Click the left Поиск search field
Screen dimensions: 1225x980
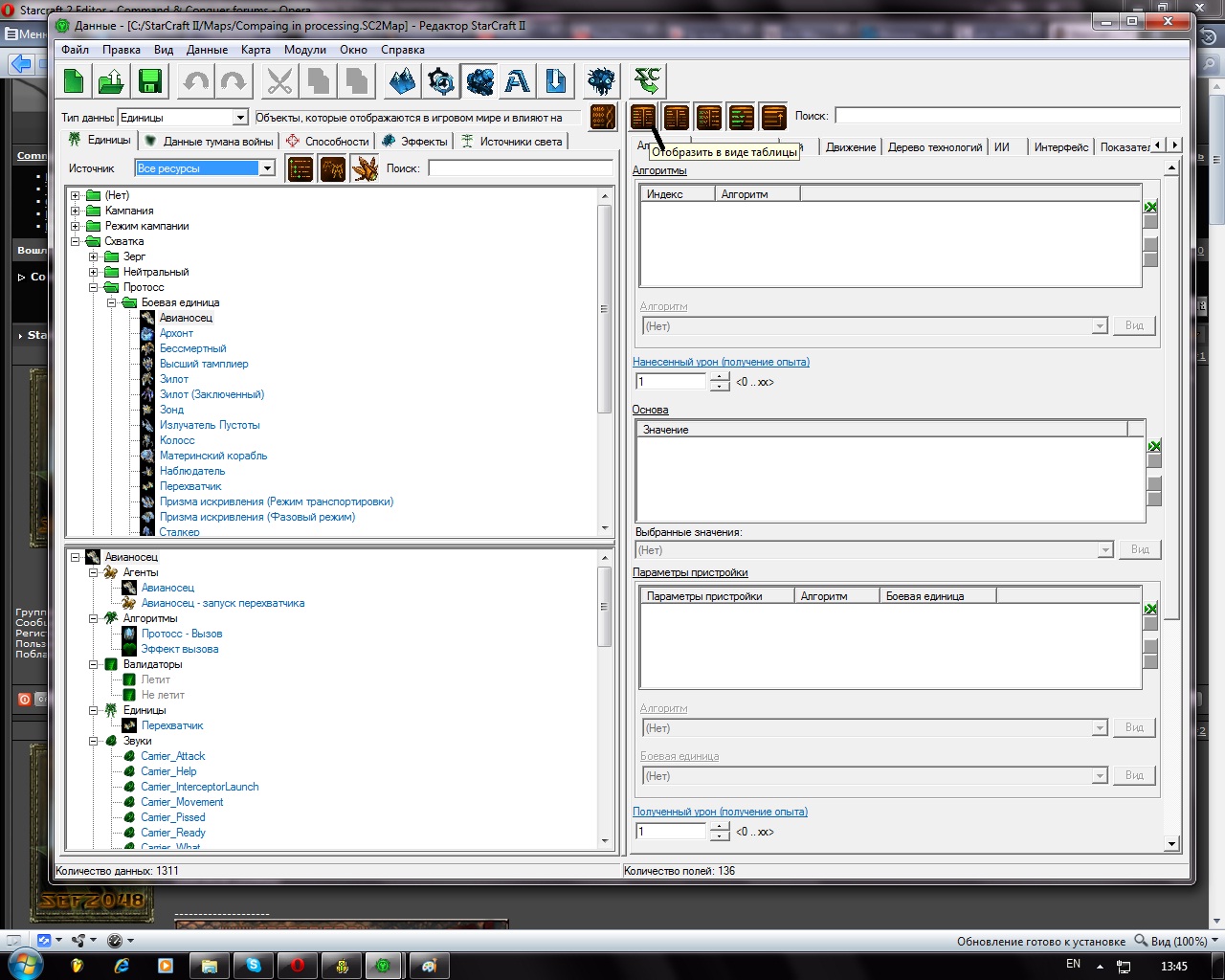521,168
